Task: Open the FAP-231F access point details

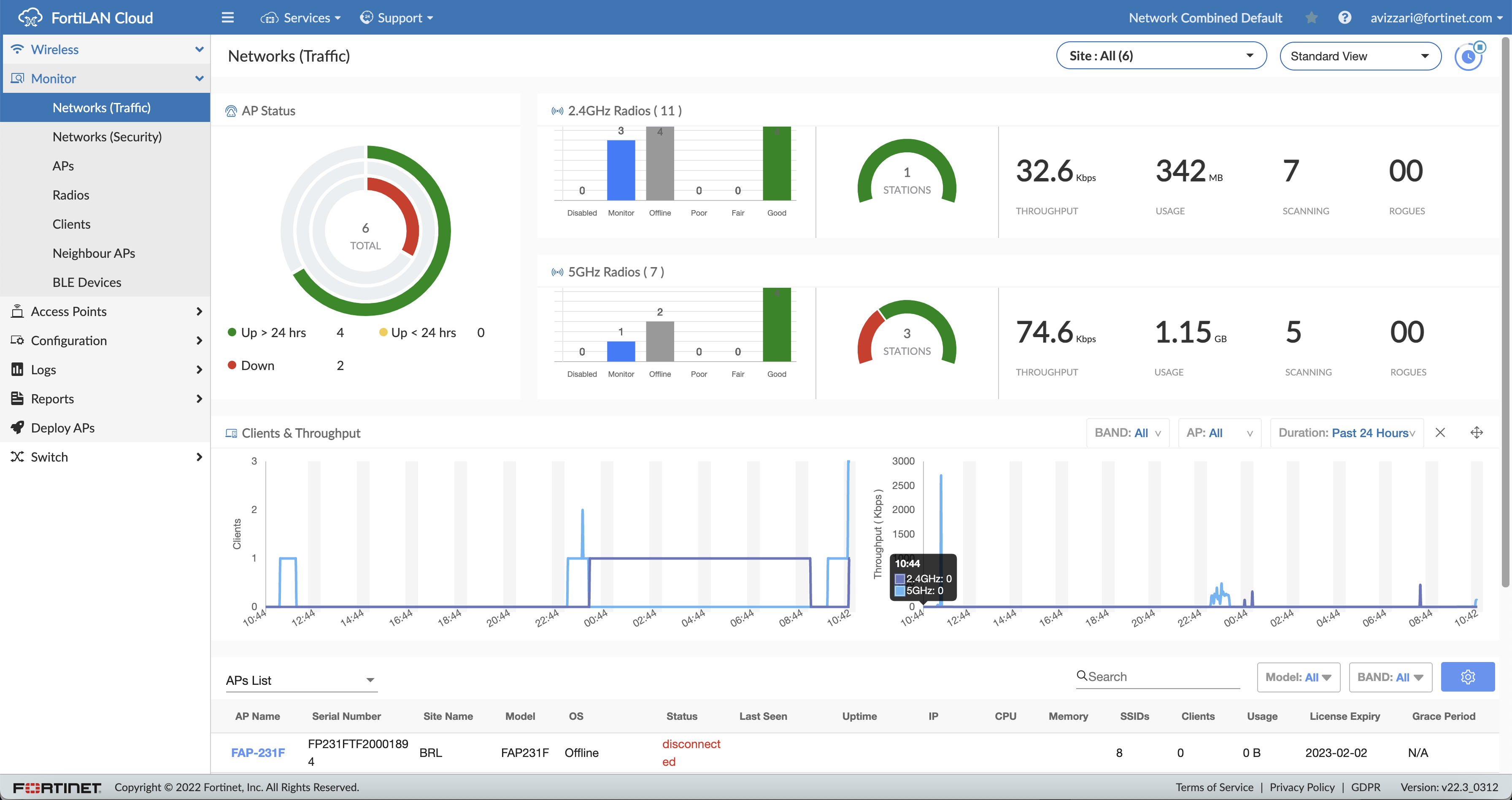Action: click(258, 752)
